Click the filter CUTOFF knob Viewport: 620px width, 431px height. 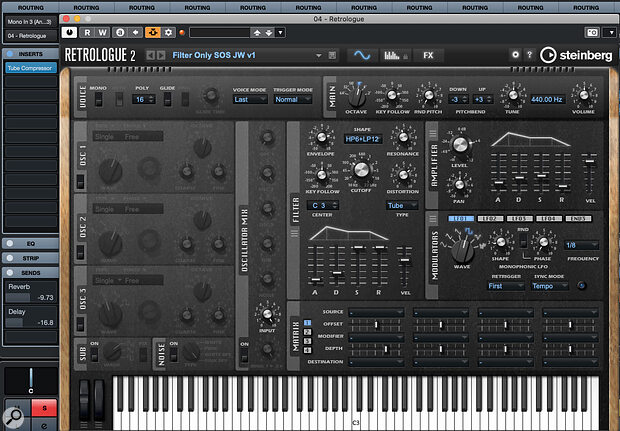point(361,170)
